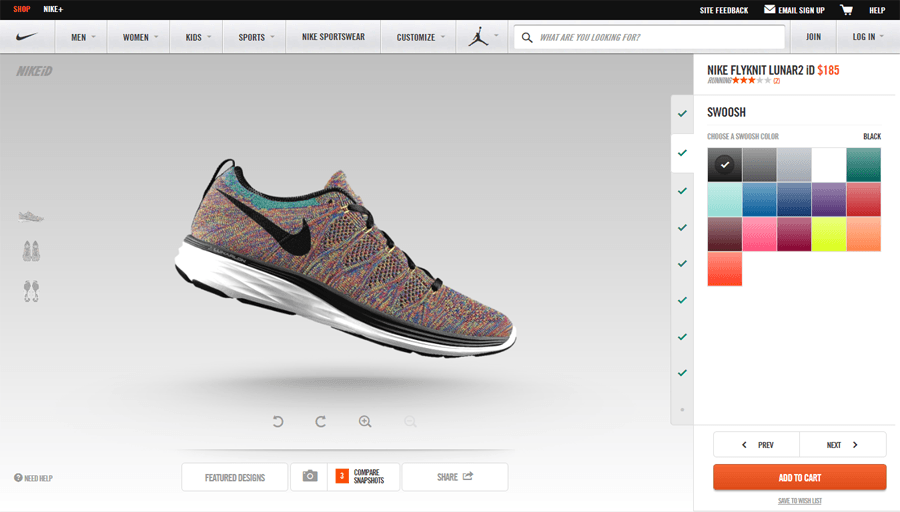Select the sole view pair thumbnail
The height and width of the screenshot is (512, 900).
[31, 291]
